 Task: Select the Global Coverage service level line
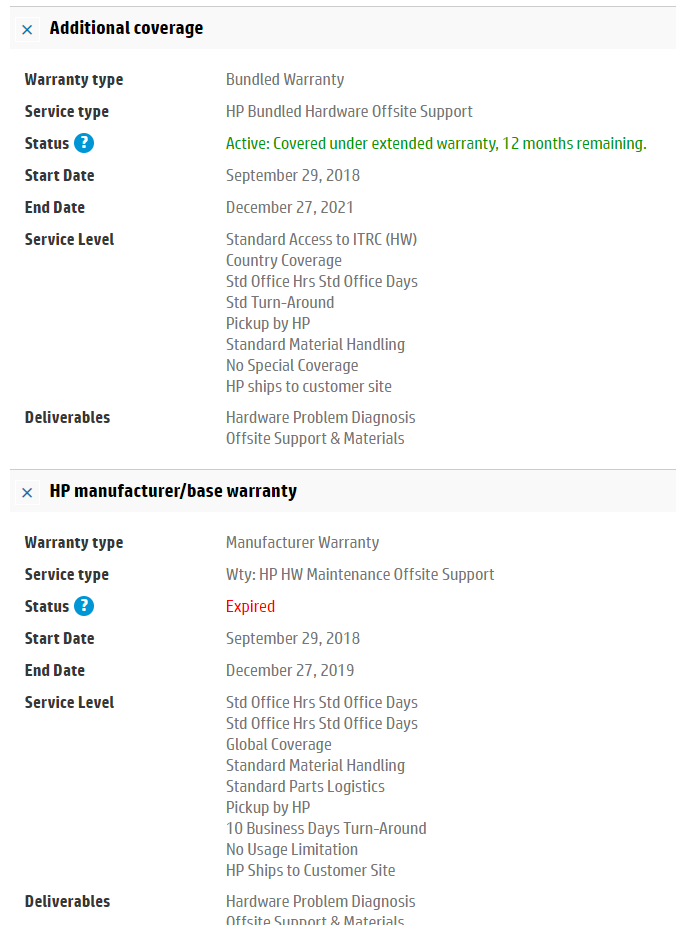click(278, 744)
